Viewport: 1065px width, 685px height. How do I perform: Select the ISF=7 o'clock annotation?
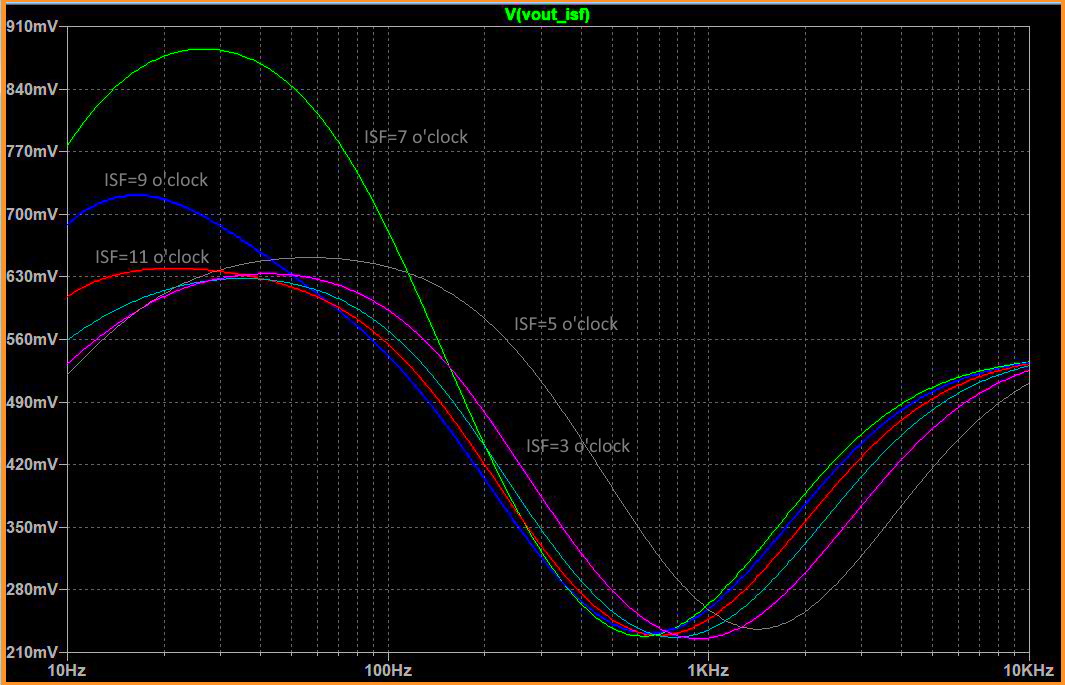click(416, 137)
